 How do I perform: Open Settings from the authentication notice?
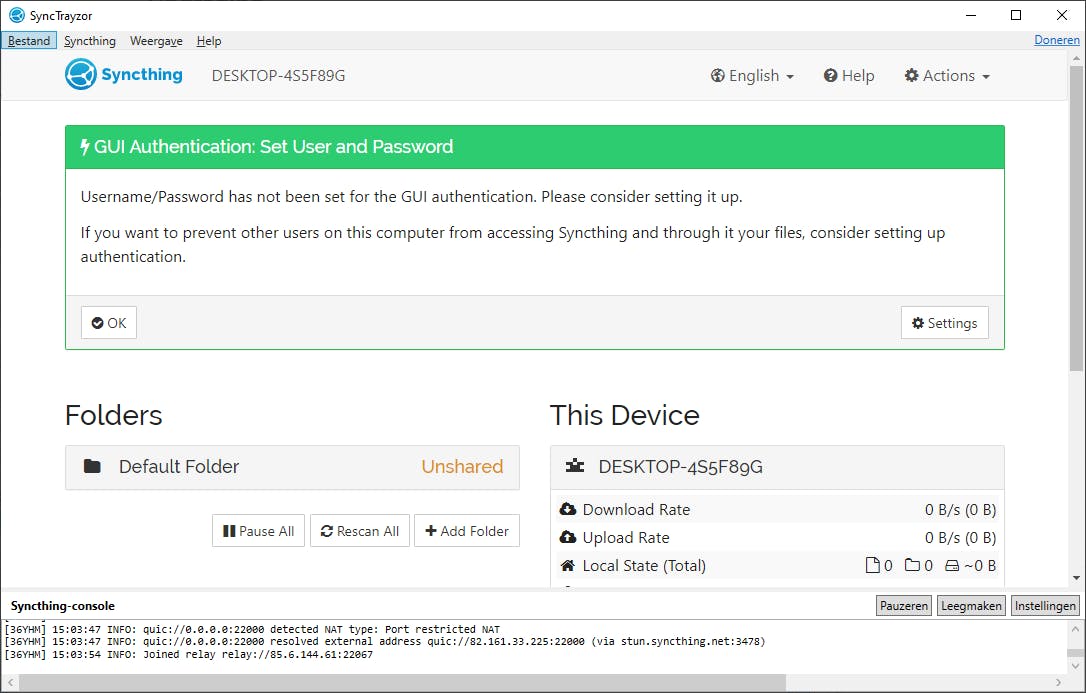(944, 323)
